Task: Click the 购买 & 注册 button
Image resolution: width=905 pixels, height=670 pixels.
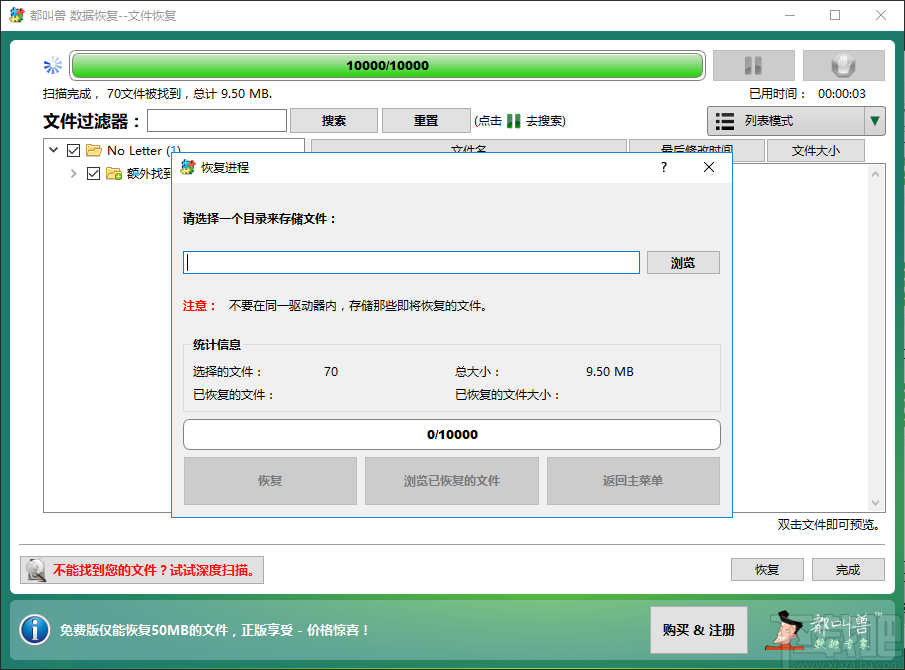Action: click(698, 630)
